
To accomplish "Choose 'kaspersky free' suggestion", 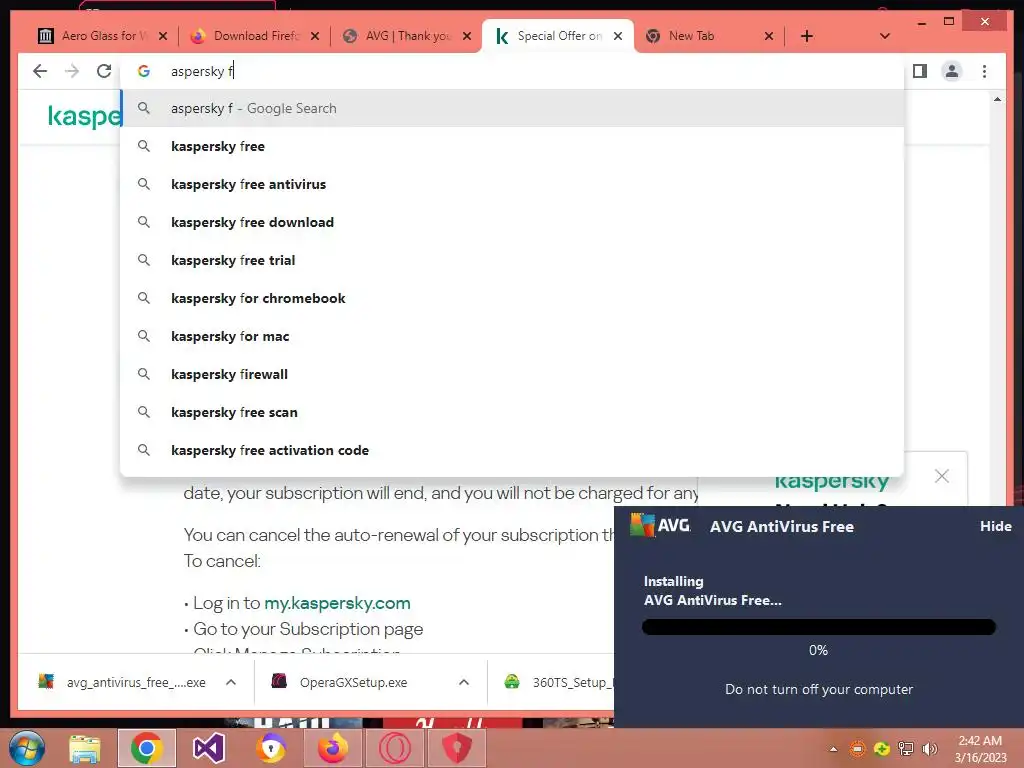I will pyautogui.click(x=513, y=146).
